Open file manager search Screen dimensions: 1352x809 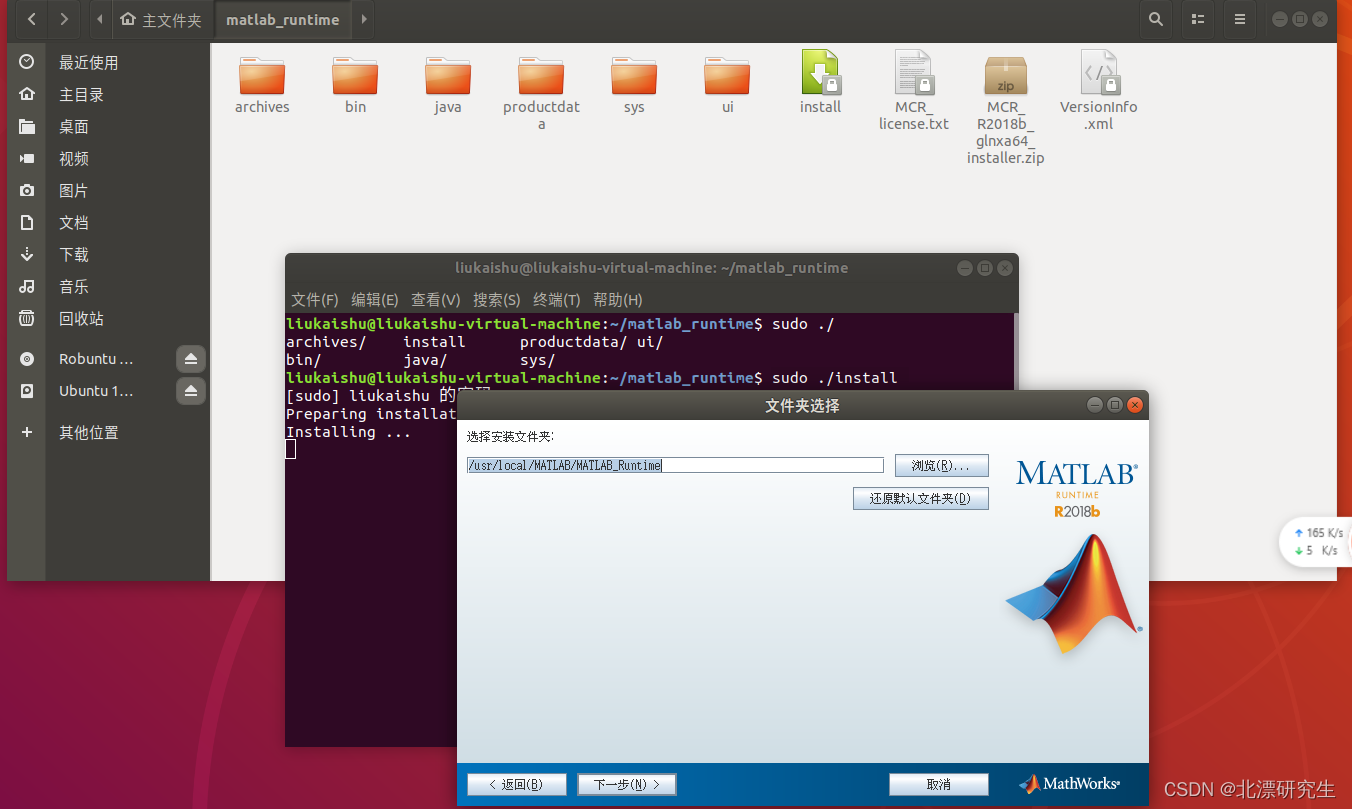(x=1156, y=19)
